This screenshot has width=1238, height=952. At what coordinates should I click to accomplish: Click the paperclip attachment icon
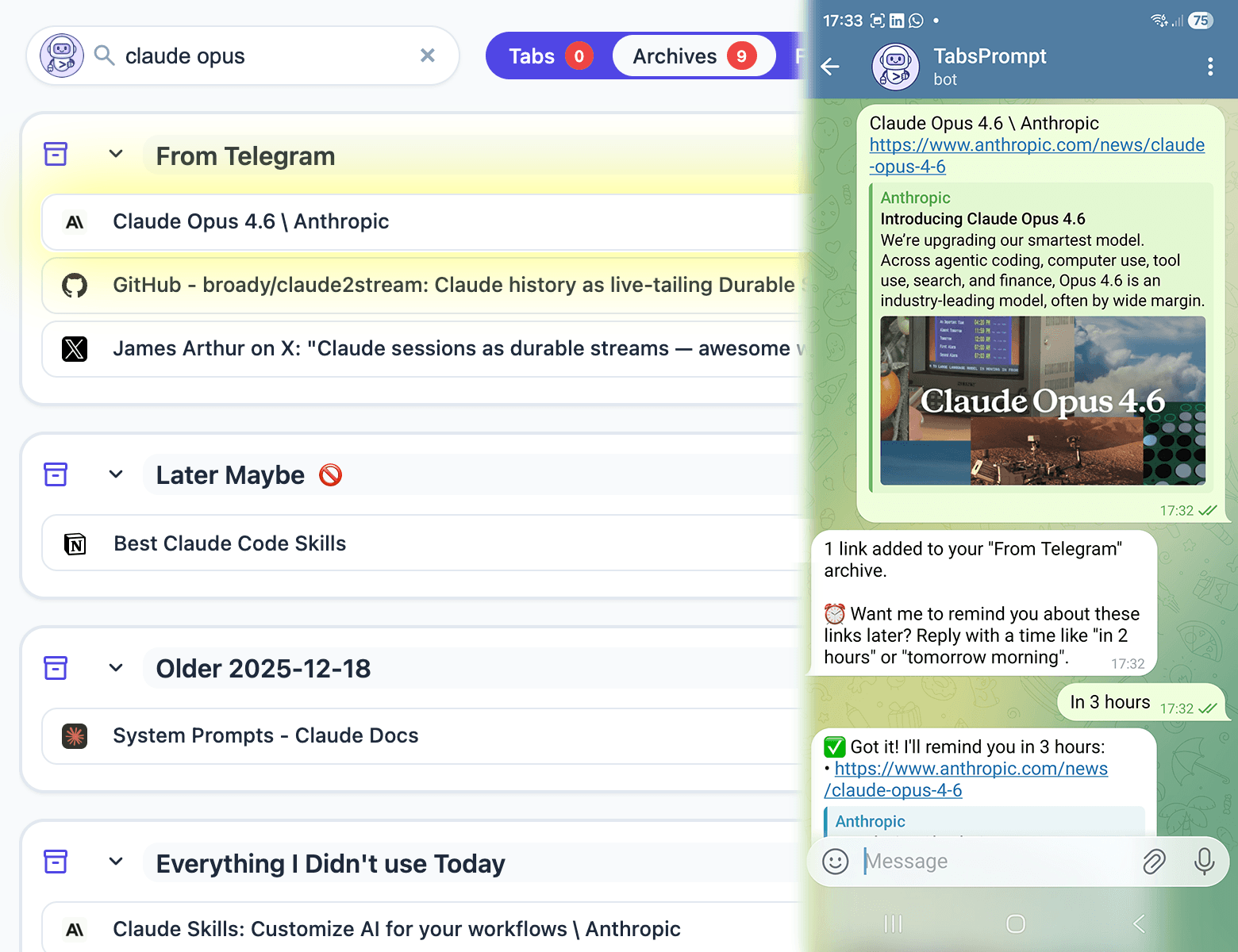point(1155,862)
